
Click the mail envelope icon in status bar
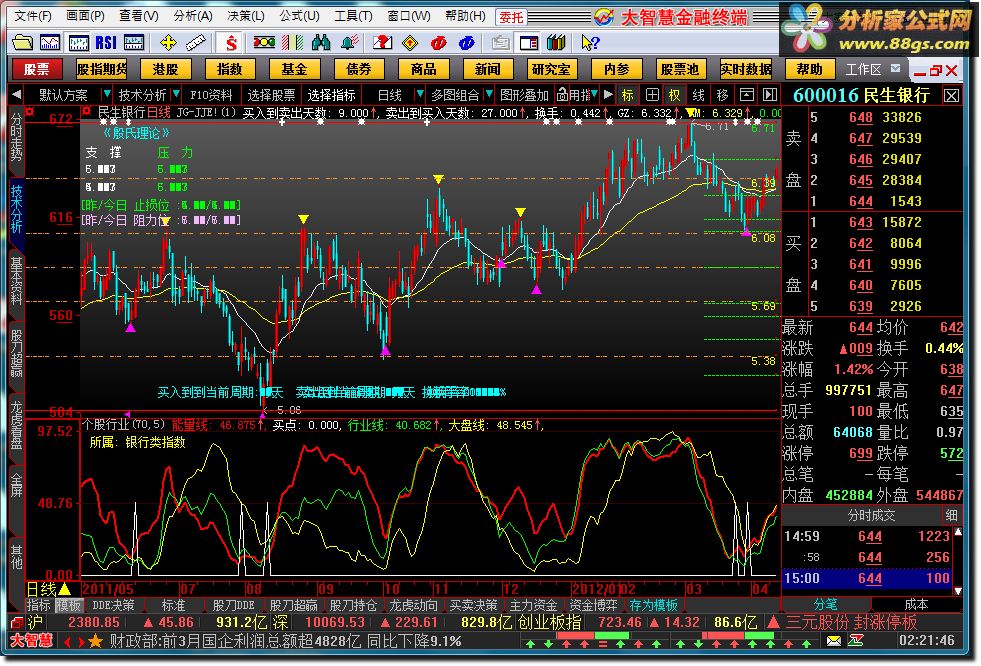833,640
